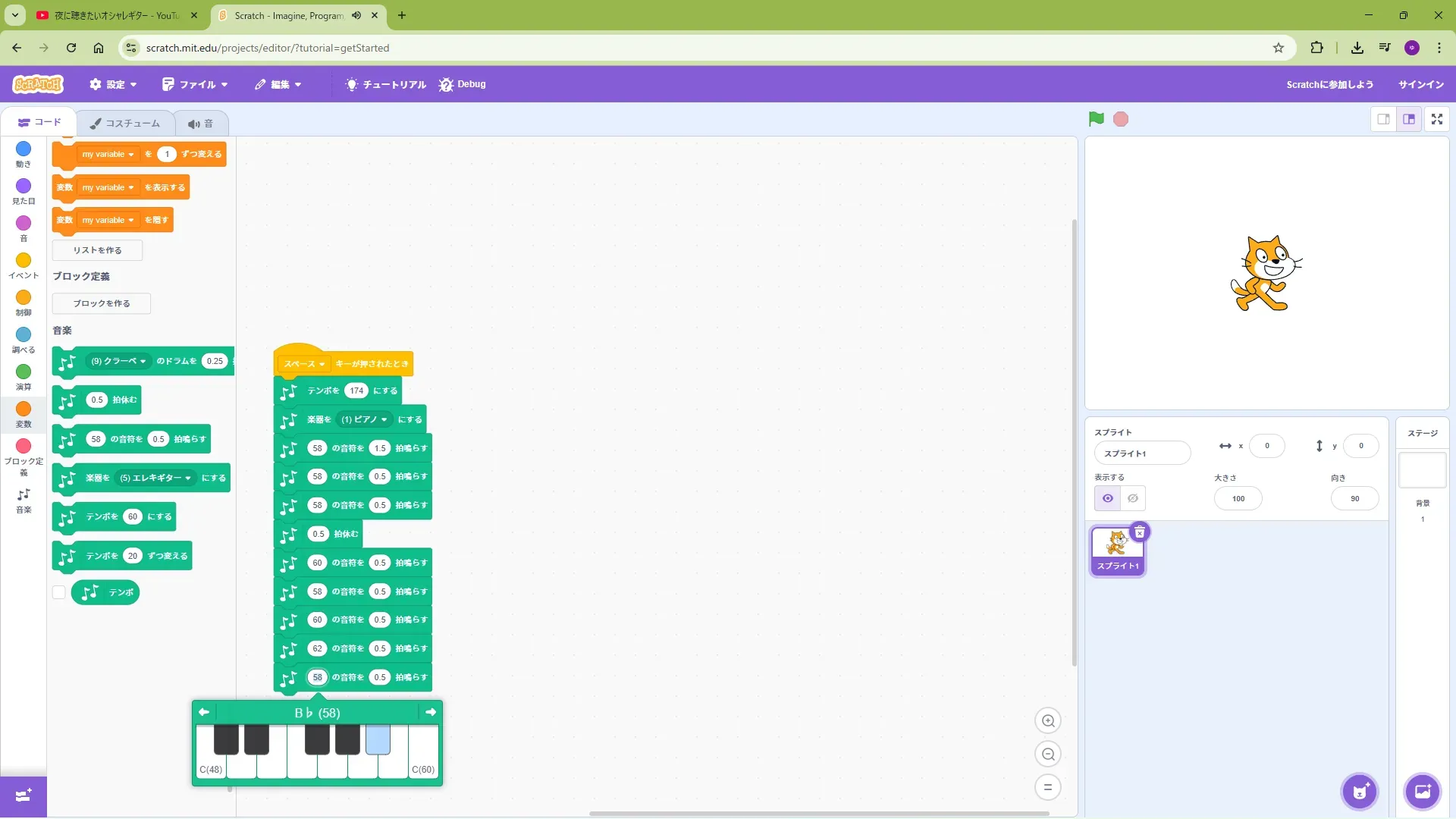Screen dimensions: 1456x819
Task: Zoom out of the code workspace
Action: tap(1048, 755)
